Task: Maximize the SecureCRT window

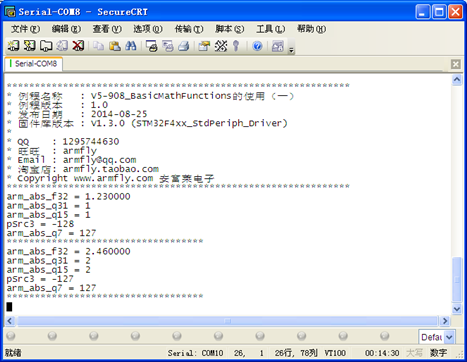Action: 439,12
